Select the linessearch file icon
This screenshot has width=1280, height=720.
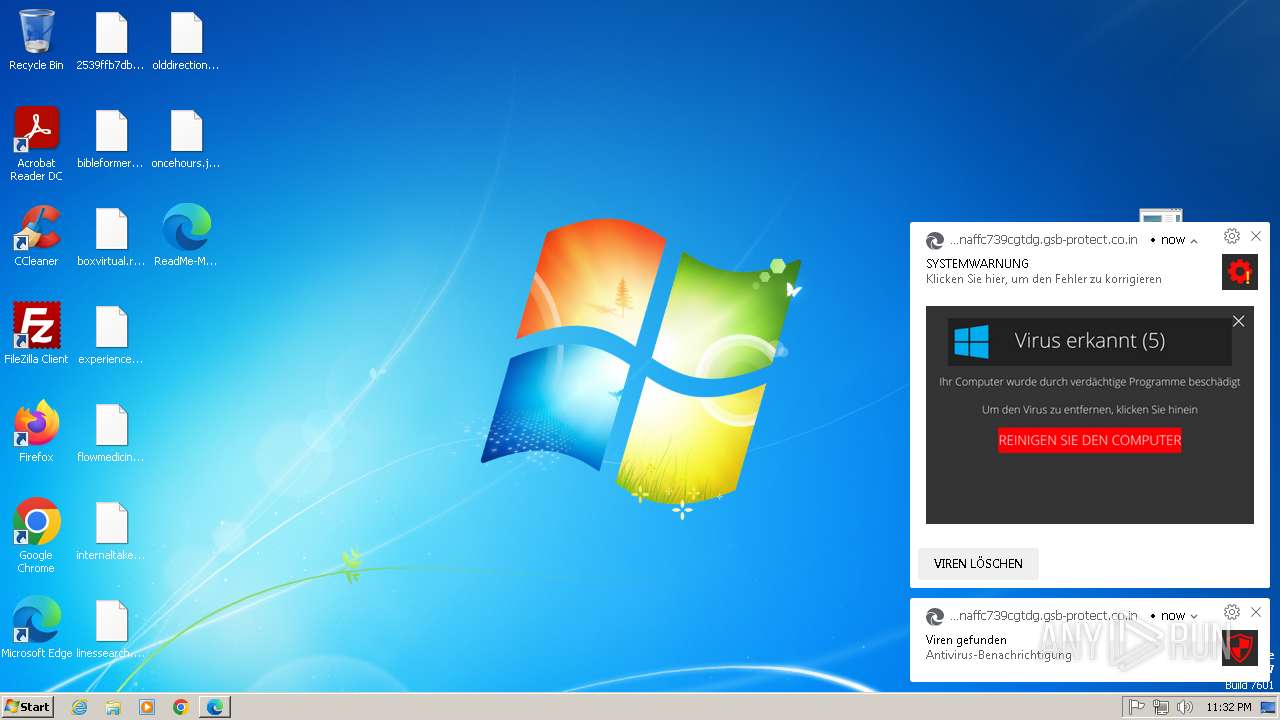(x=111, y=628)
